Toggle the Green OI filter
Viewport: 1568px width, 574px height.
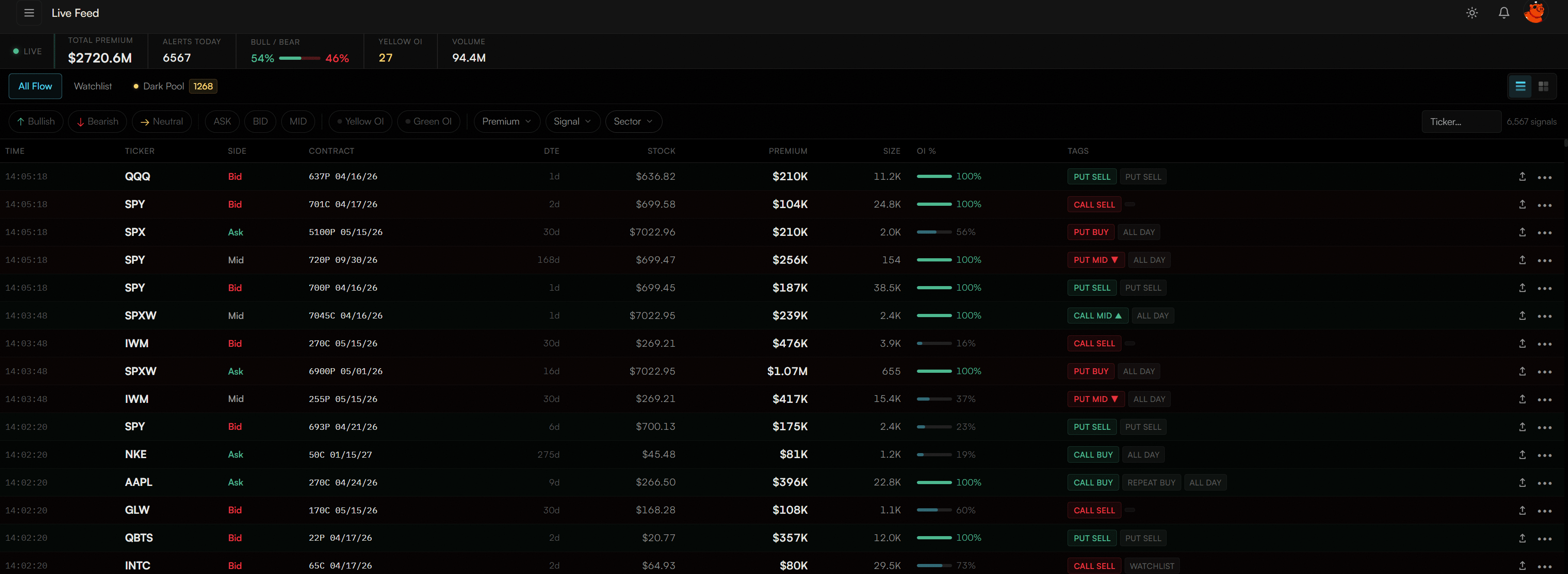tap(428, 121)
